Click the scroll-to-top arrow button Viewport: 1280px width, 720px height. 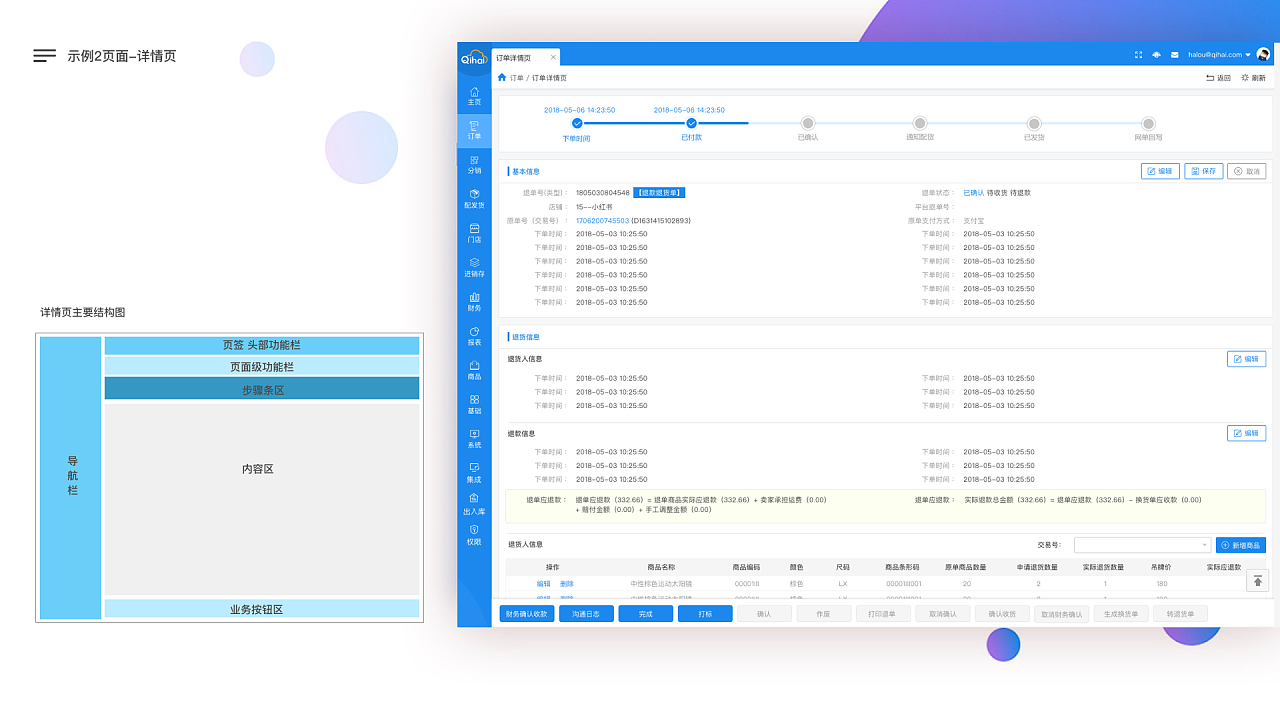(x=1258, y=581)
